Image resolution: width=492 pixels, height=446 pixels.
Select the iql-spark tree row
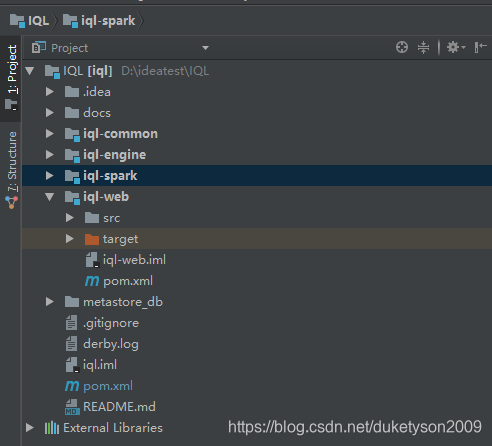(x=257, y=176)
